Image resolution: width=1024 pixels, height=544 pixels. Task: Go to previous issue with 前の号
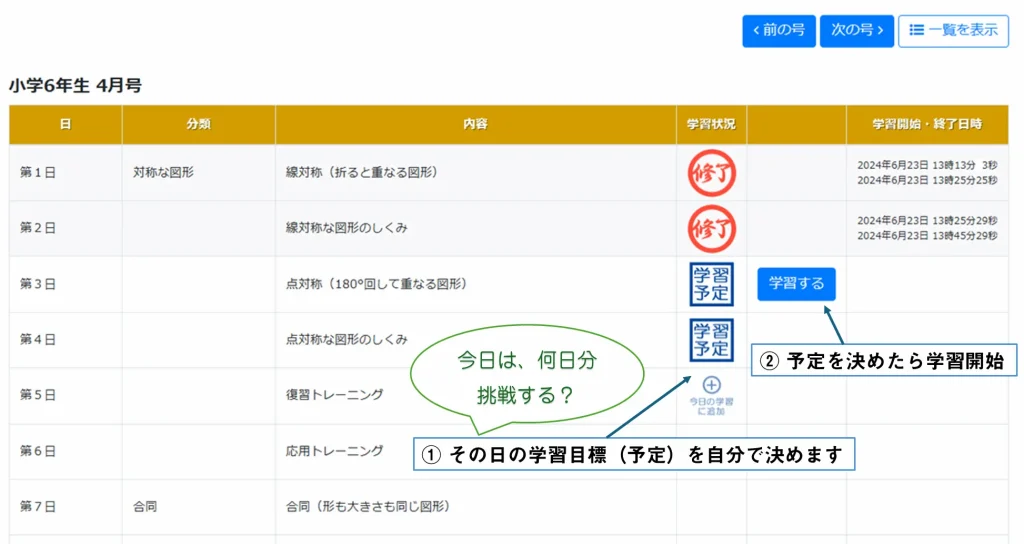point(779,30)
